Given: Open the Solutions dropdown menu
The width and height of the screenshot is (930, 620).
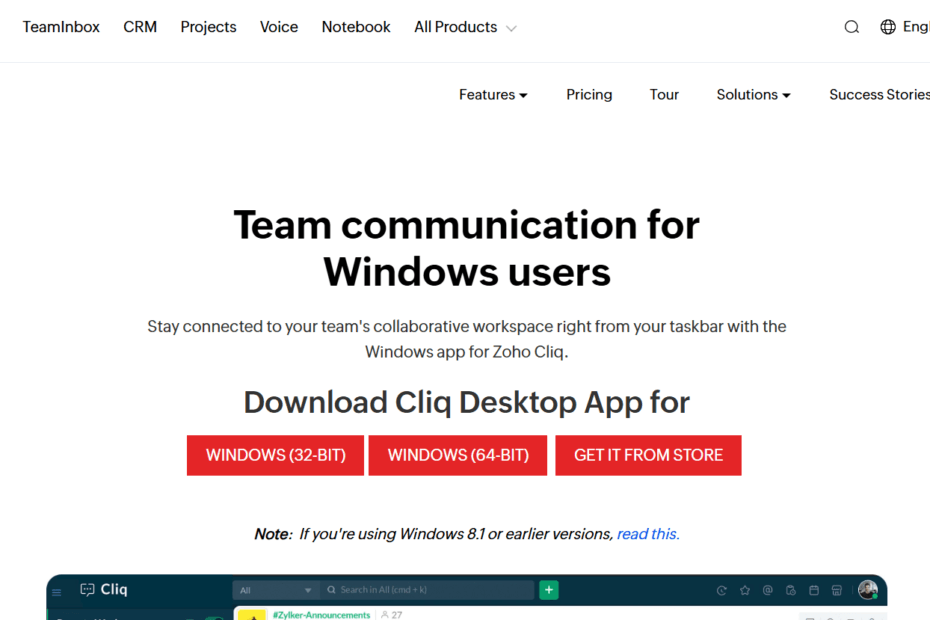Looking at the screenshot, I should coord(752,94).
